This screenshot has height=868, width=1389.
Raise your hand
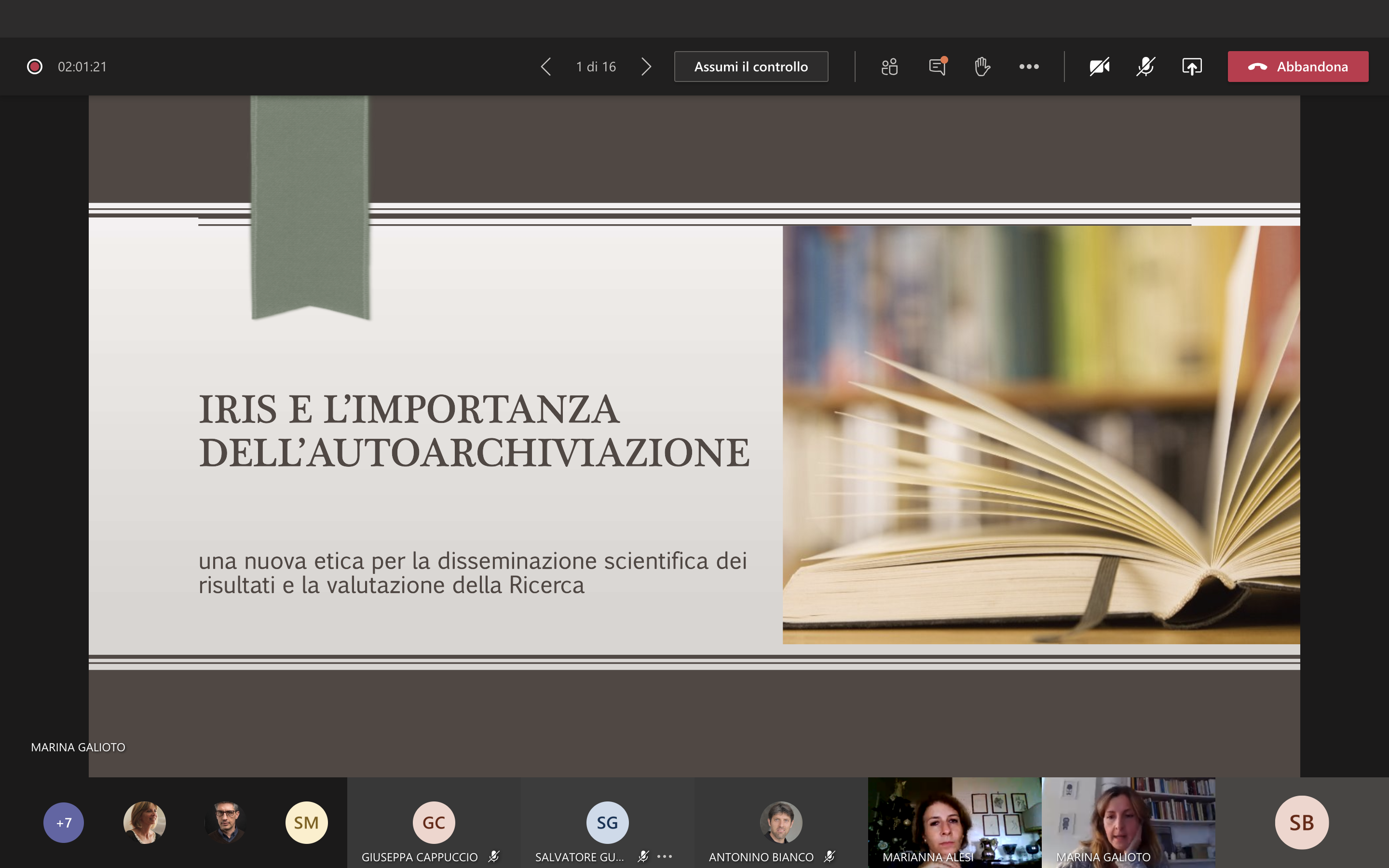[982, 67]
